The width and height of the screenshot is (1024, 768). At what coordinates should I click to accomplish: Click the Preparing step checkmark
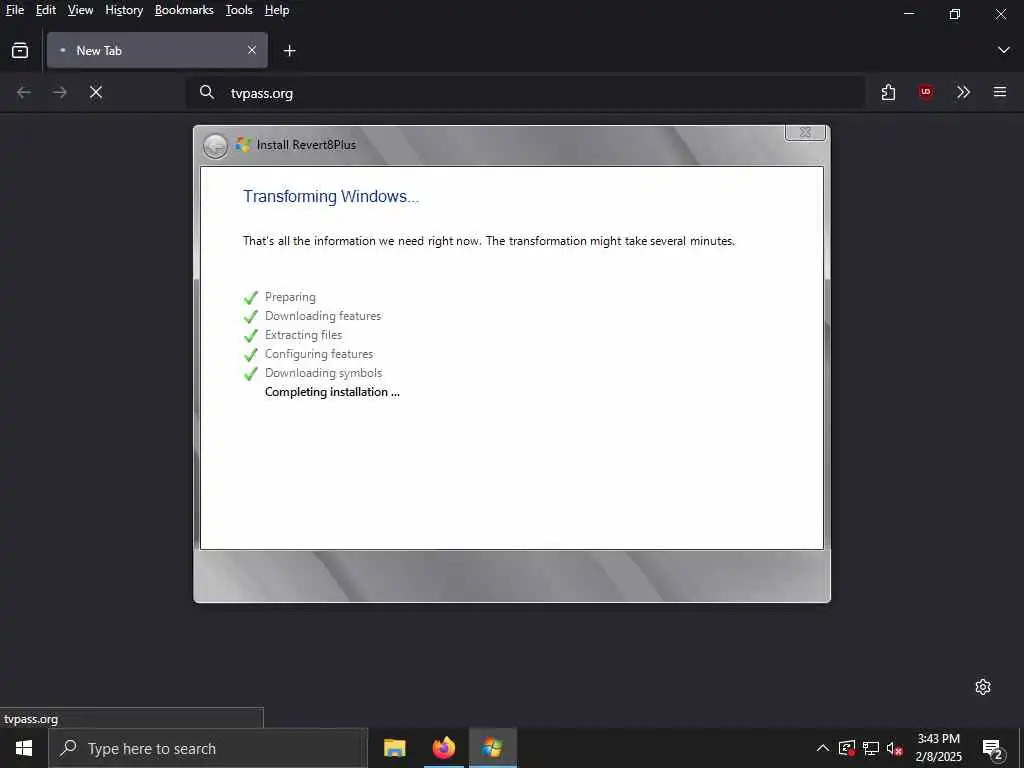[x=251, y=298]
